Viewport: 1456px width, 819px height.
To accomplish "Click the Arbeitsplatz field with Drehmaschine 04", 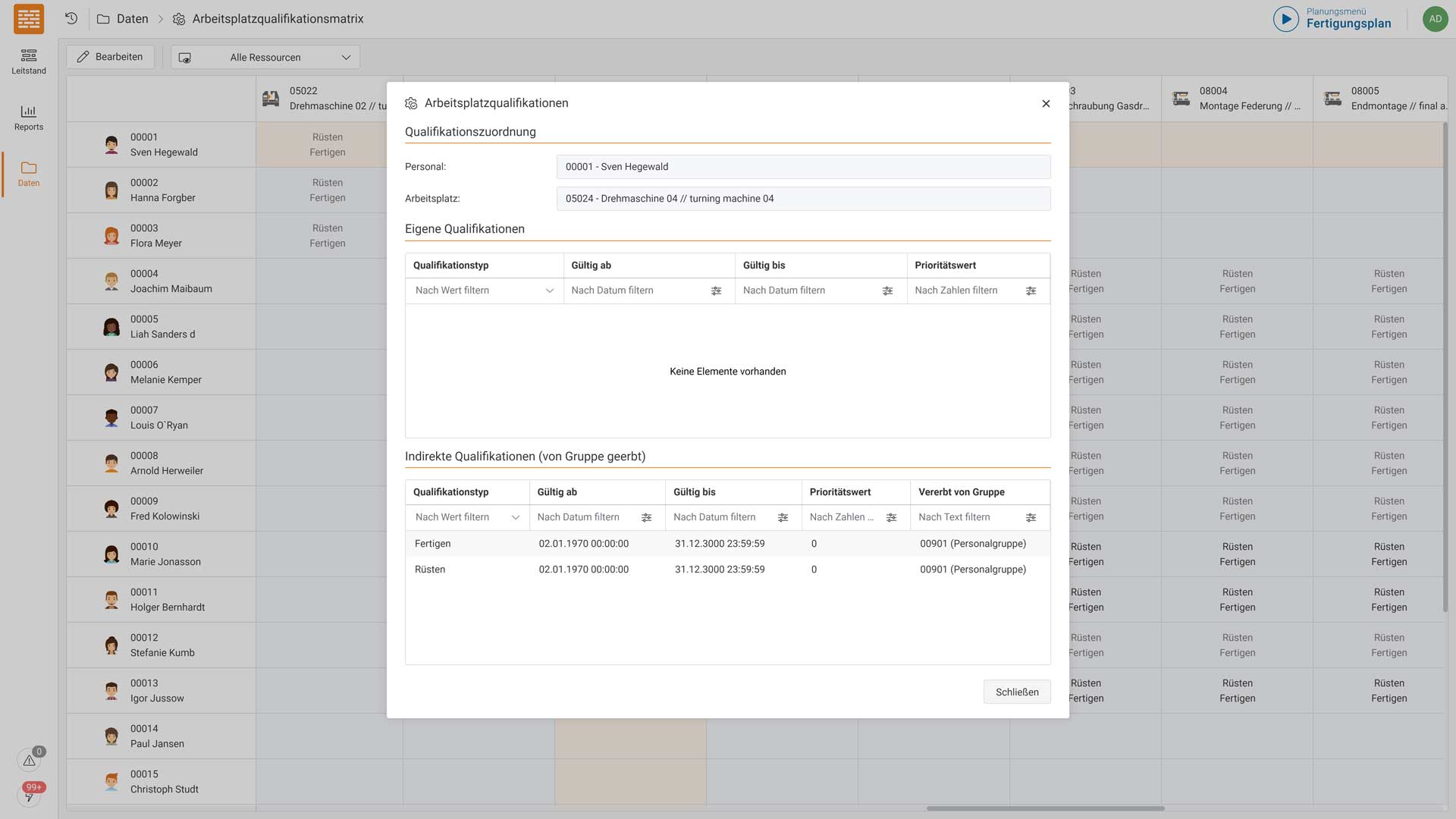I will pos(803,199).
